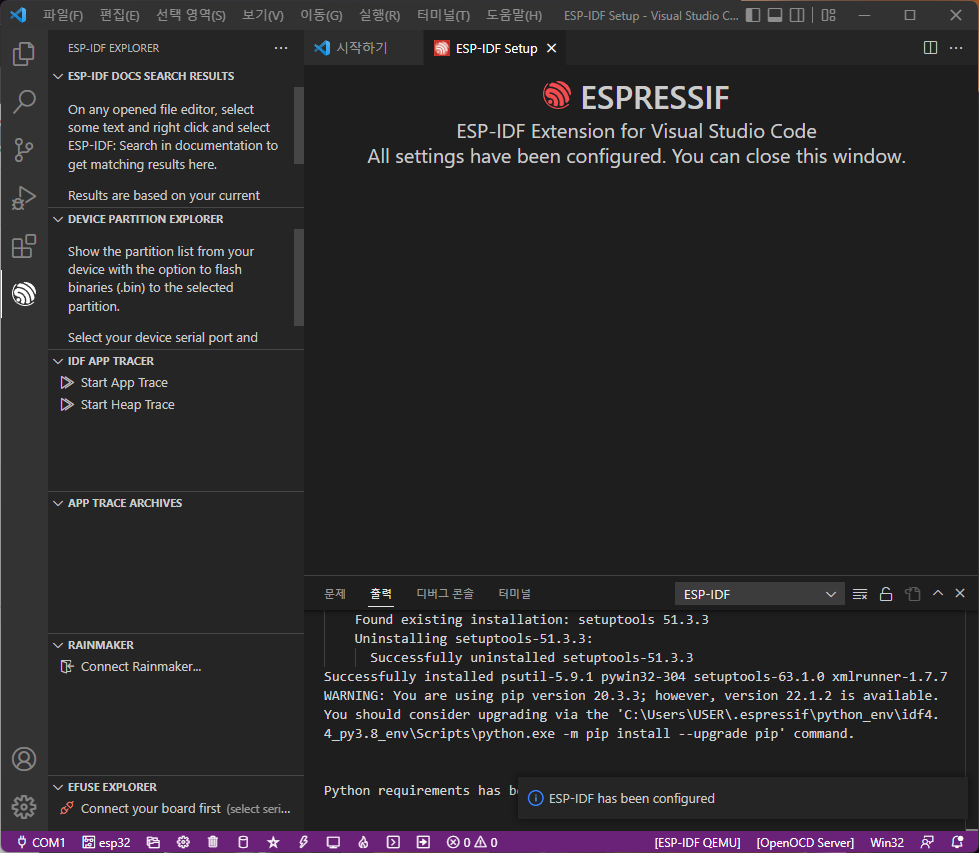The height and width of the screenshot is (853, 979).
Task: Collapse Rainmaker section
Action: [58, 645]
